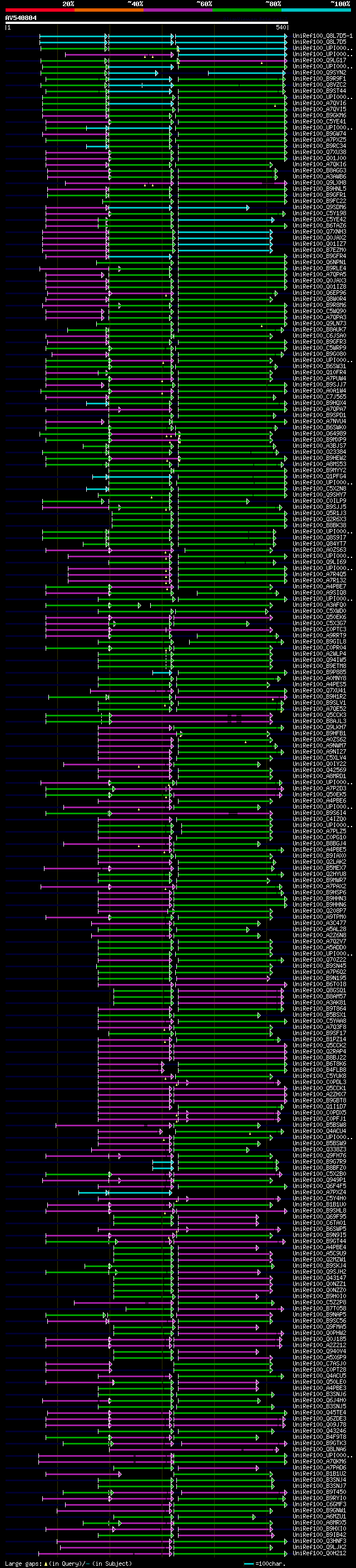
Task: Select hit label UniRef100_Q3HNF3
Action: click(x=319, y=1541)
